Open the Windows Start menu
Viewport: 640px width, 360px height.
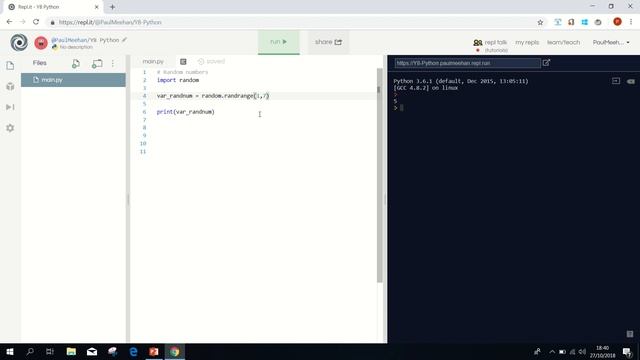point(10,351)
